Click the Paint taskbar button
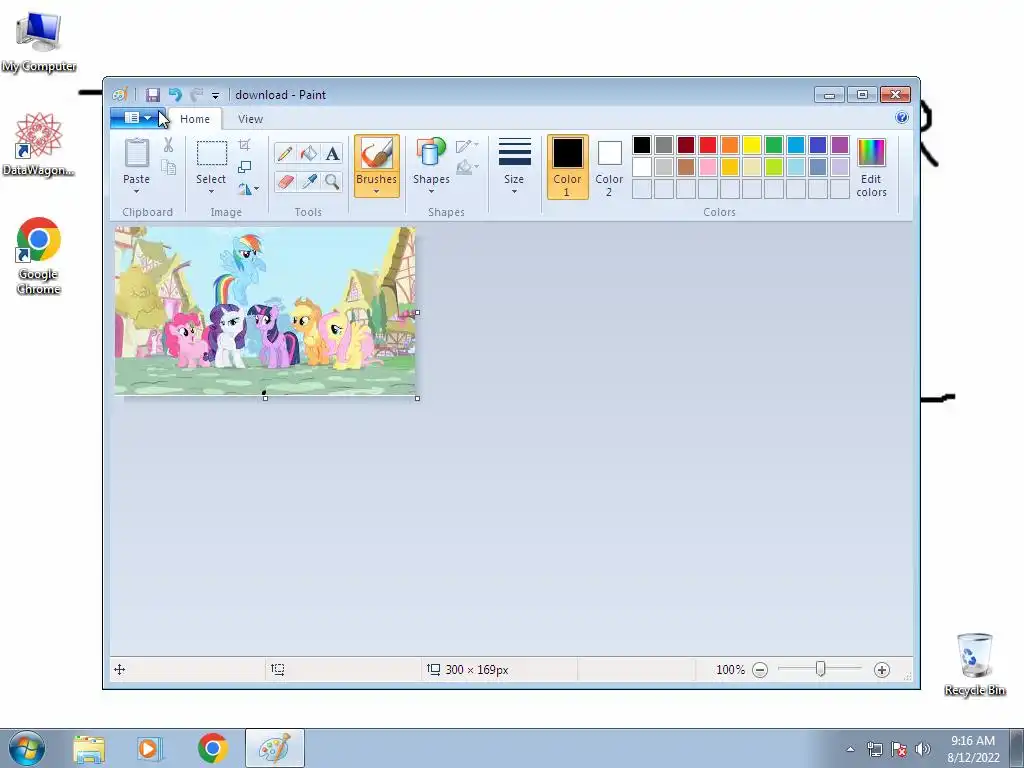The image size is (1024, 768). 275,748
